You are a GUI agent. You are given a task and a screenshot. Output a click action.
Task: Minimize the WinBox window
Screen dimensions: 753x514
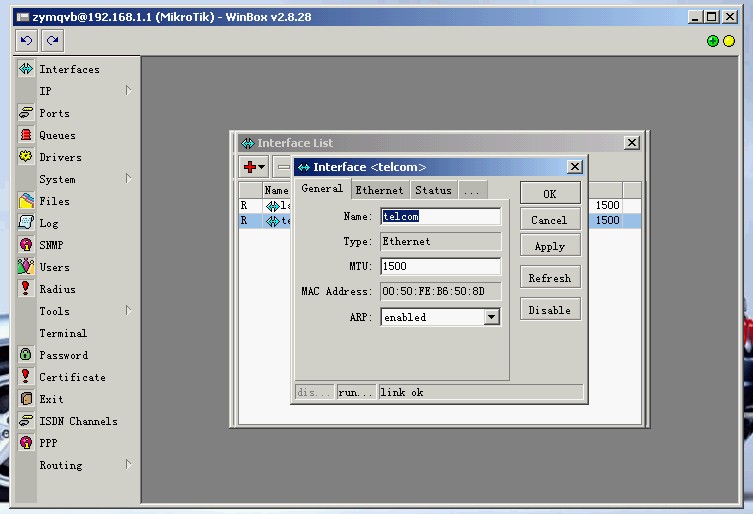click(695, 17)
